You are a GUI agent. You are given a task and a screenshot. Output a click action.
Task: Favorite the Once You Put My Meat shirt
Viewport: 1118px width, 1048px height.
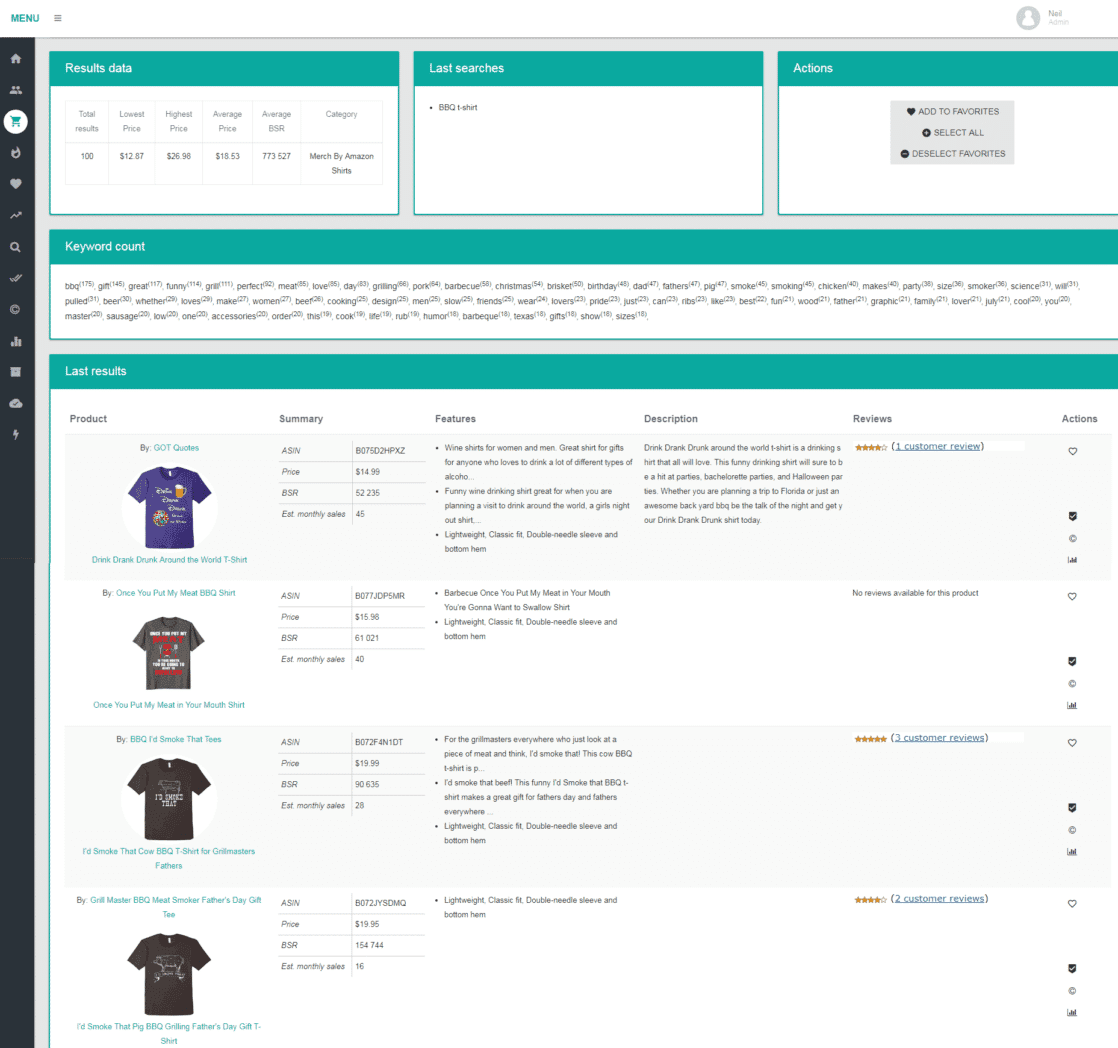[x=1072, y=597]
